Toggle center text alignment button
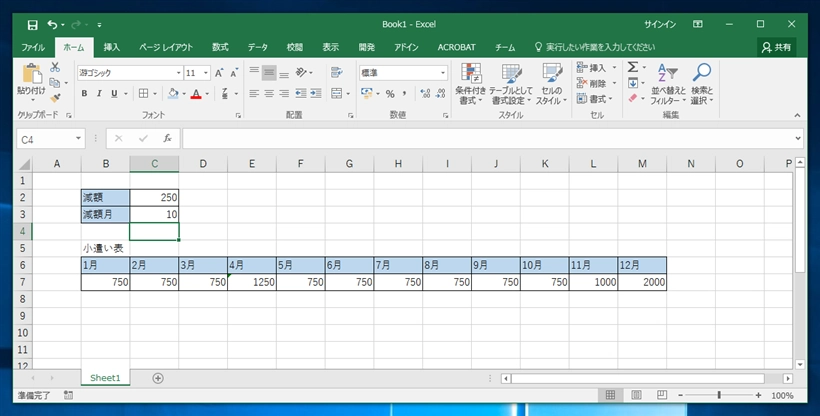This screenshot has height=416, width=820. pos(269,94)
